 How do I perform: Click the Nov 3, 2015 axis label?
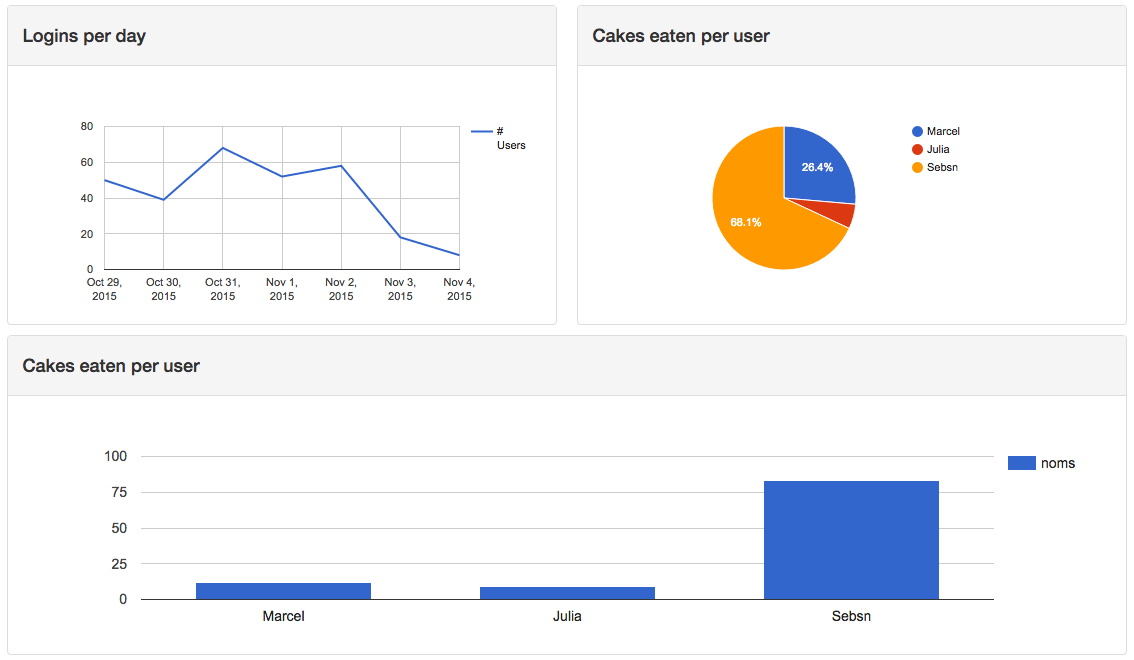[400, 289]
